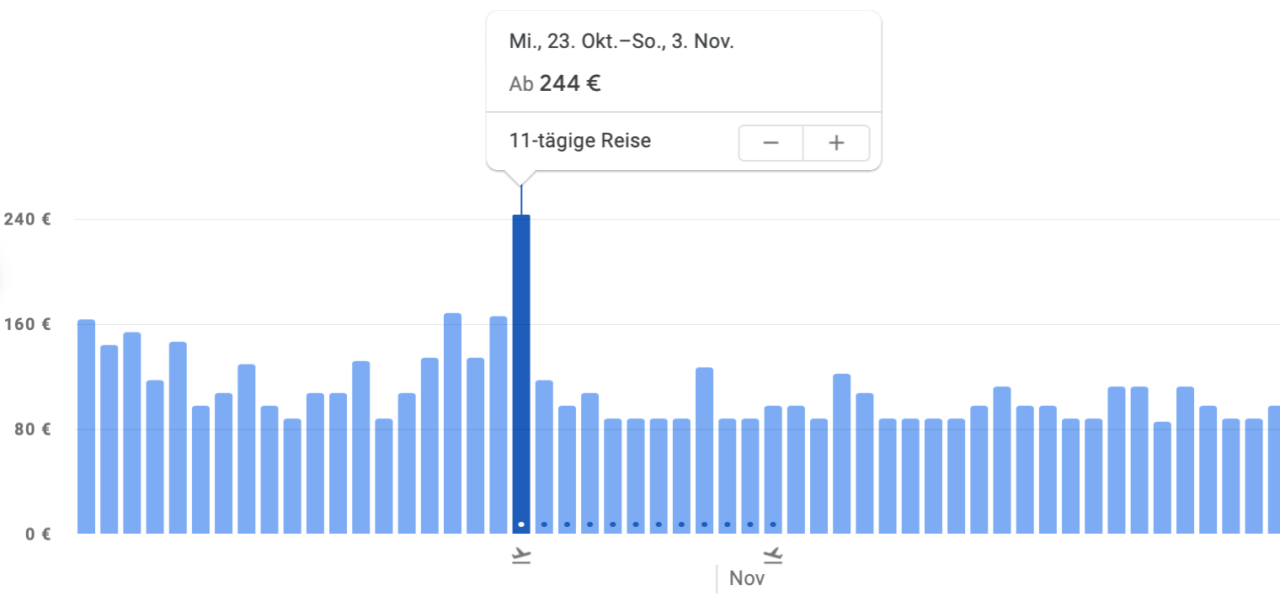Click the plus icon to extend the trip

pos(836,143)
